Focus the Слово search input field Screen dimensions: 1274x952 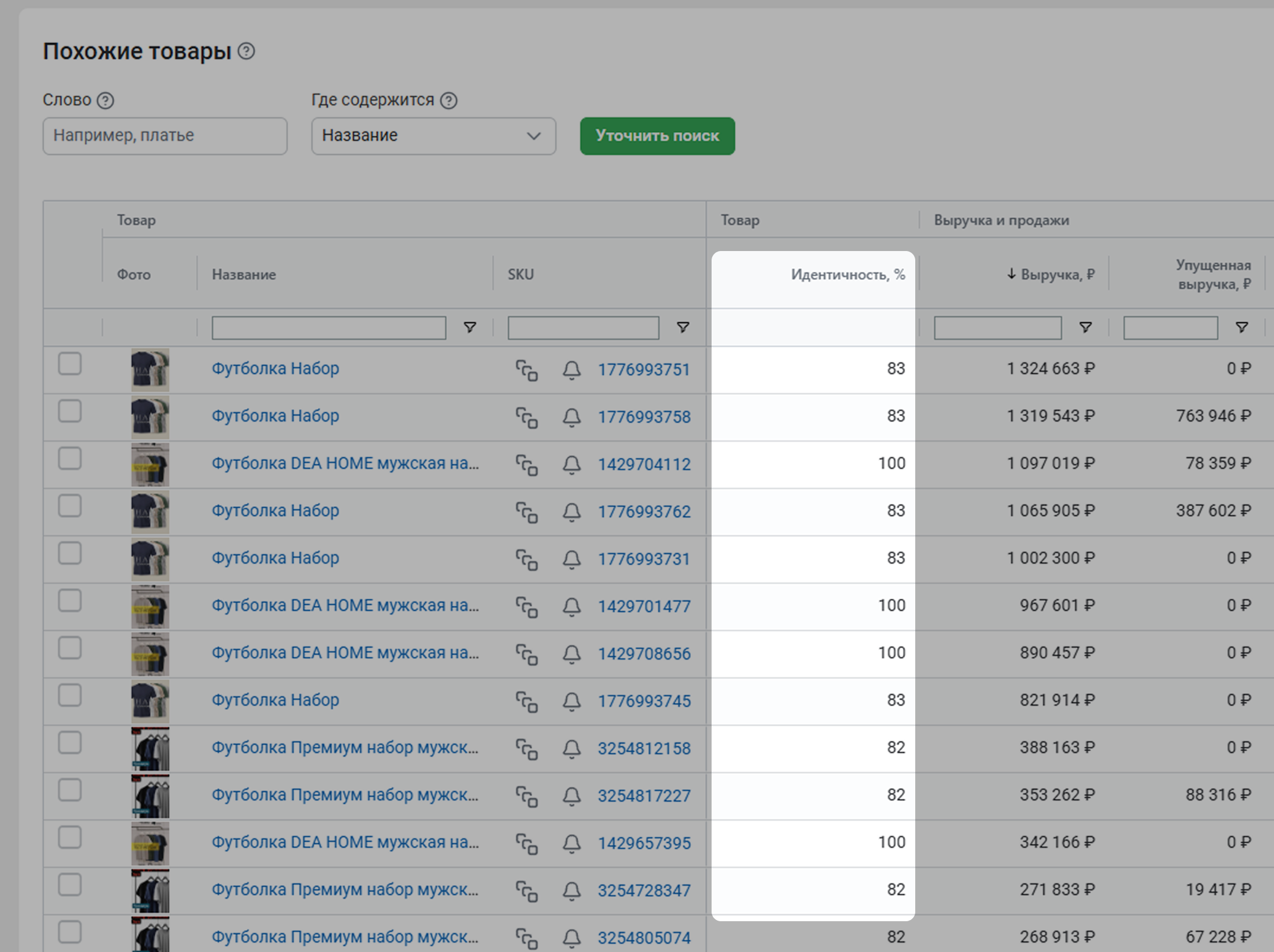pyautogui.click(x=165, y=136)
